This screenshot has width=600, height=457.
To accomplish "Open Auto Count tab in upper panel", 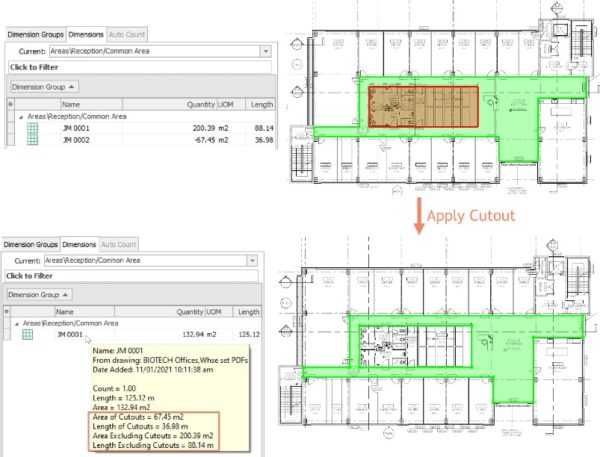I will pyautogui.click(x=127, y=34).
